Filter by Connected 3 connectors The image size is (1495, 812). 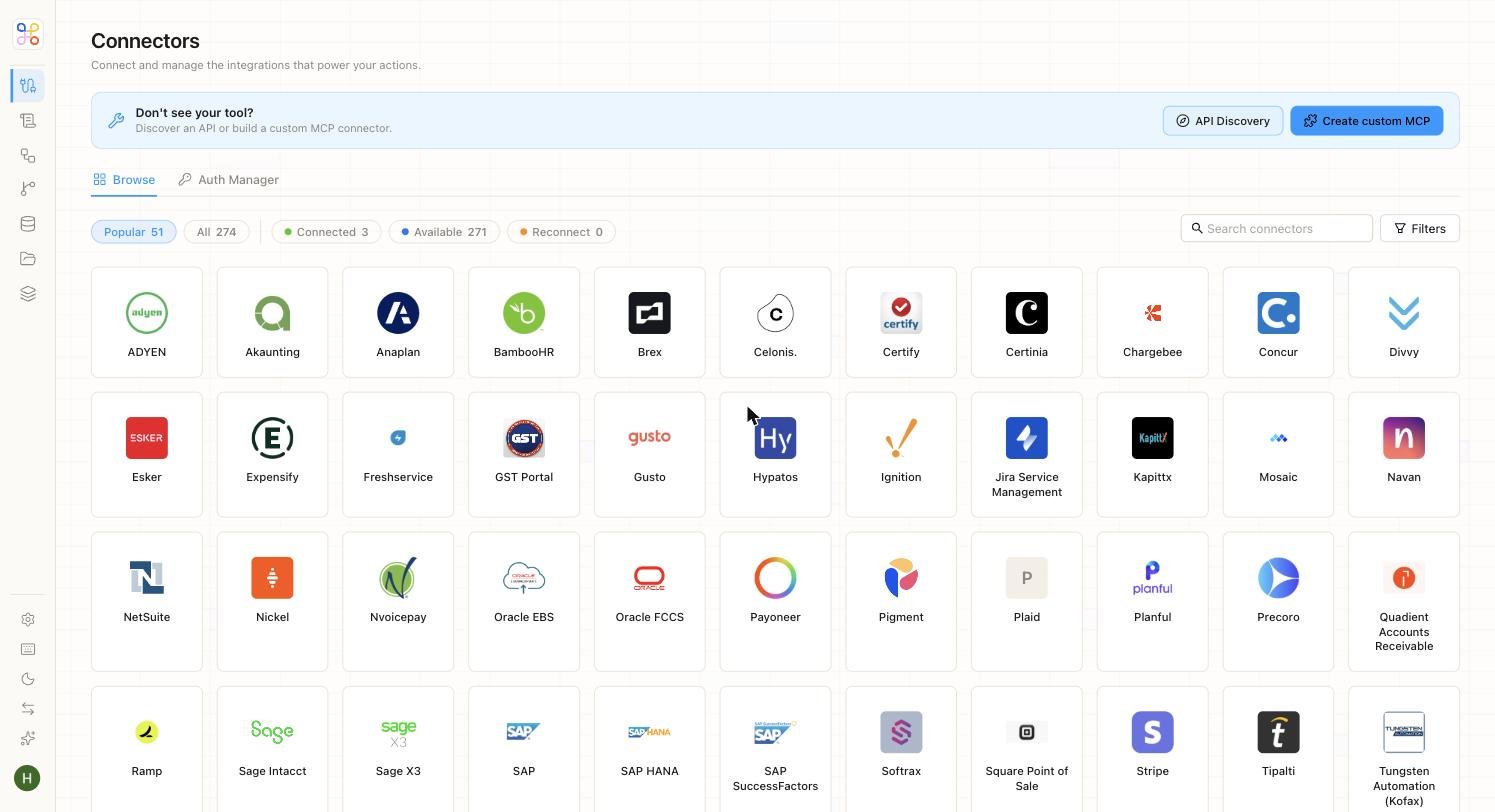coord(326,232)
